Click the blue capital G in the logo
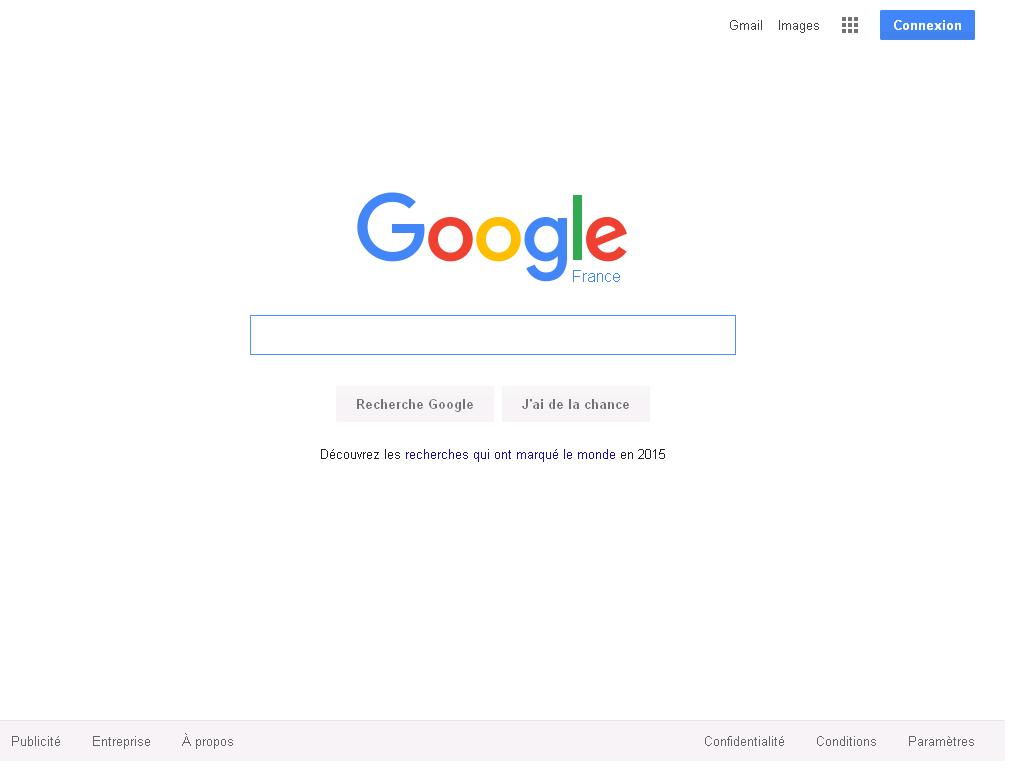The height and width of the screenshot is (768, 1024). click(x=391, y=227)
